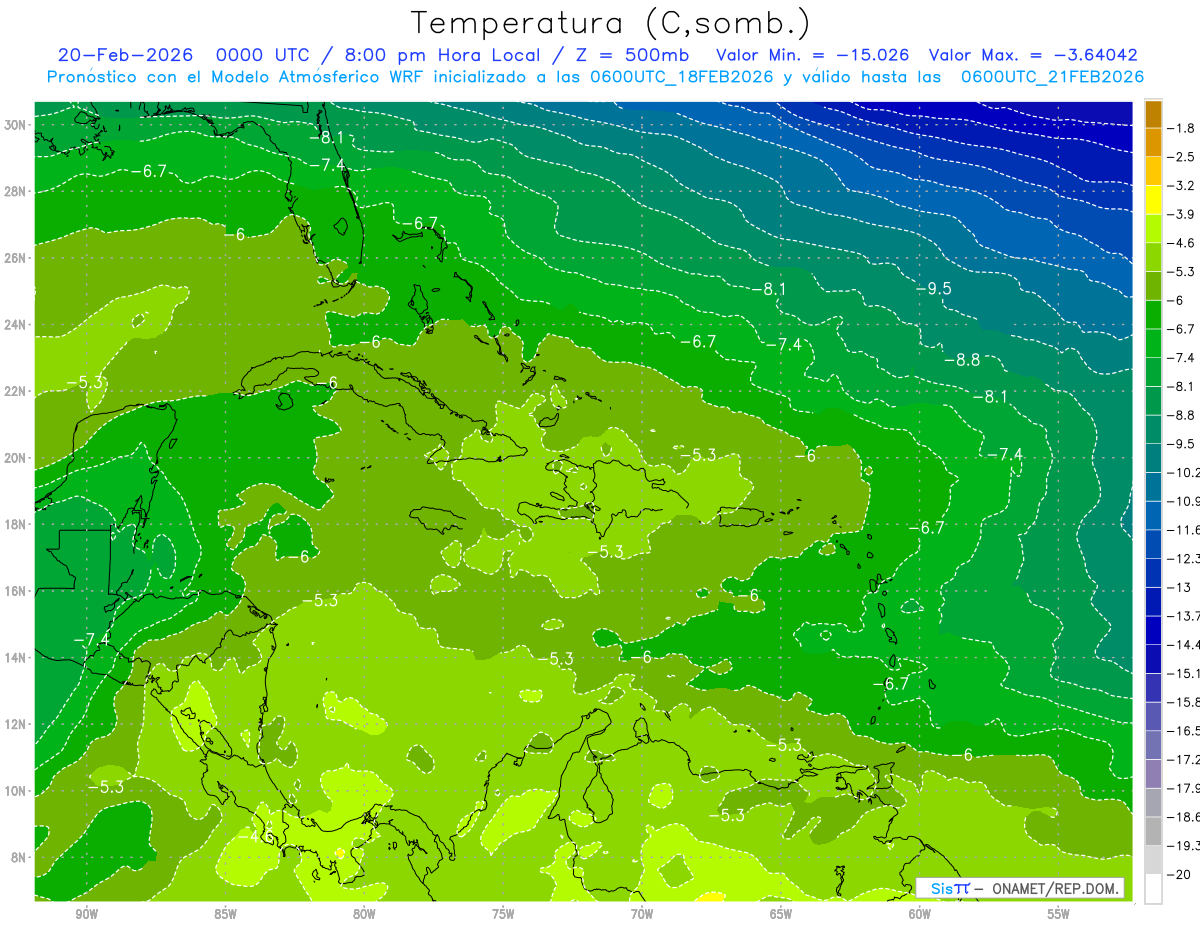Click the "26N" latitude axis label
Screen dimensions: 1200x927
click(14, 258)
